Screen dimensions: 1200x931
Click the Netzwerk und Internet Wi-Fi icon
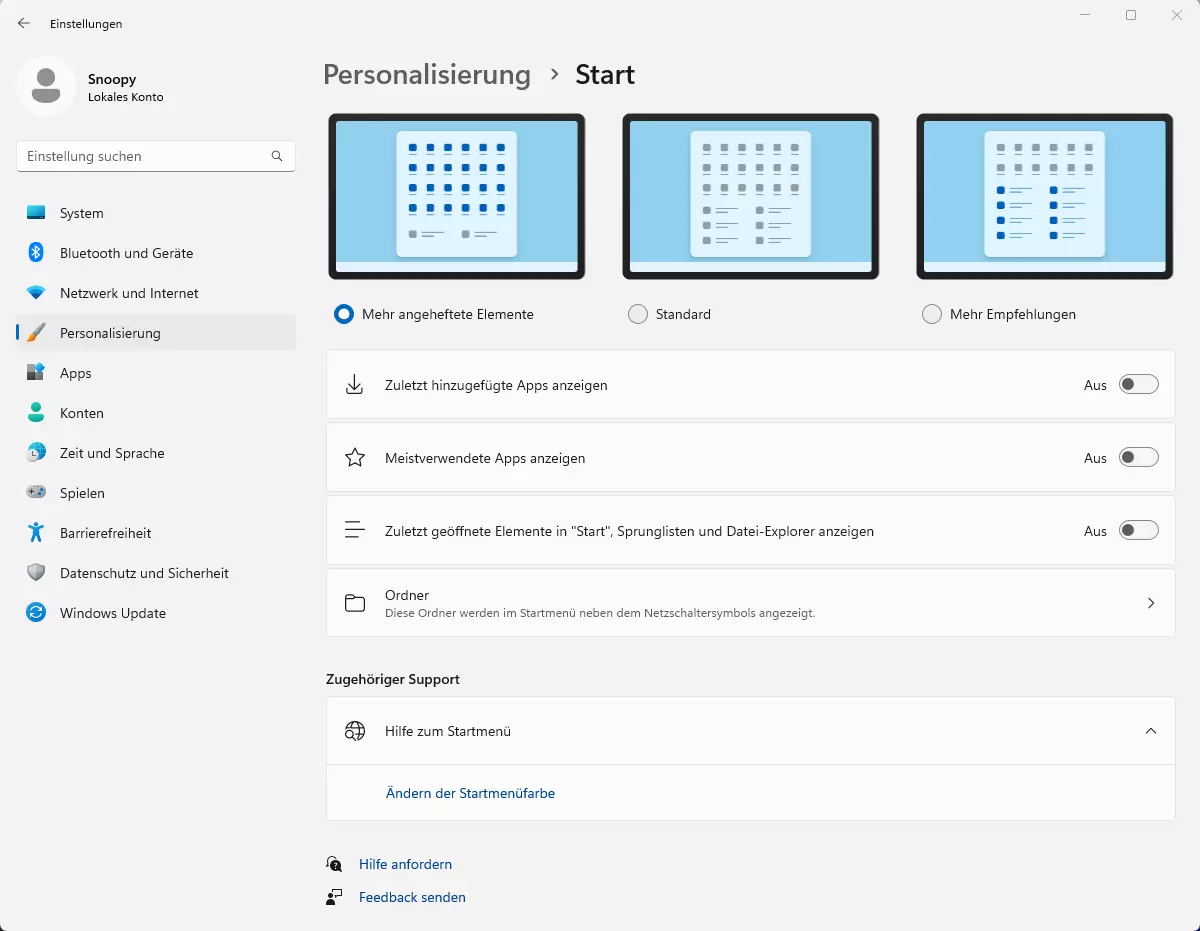coord(36,293)
